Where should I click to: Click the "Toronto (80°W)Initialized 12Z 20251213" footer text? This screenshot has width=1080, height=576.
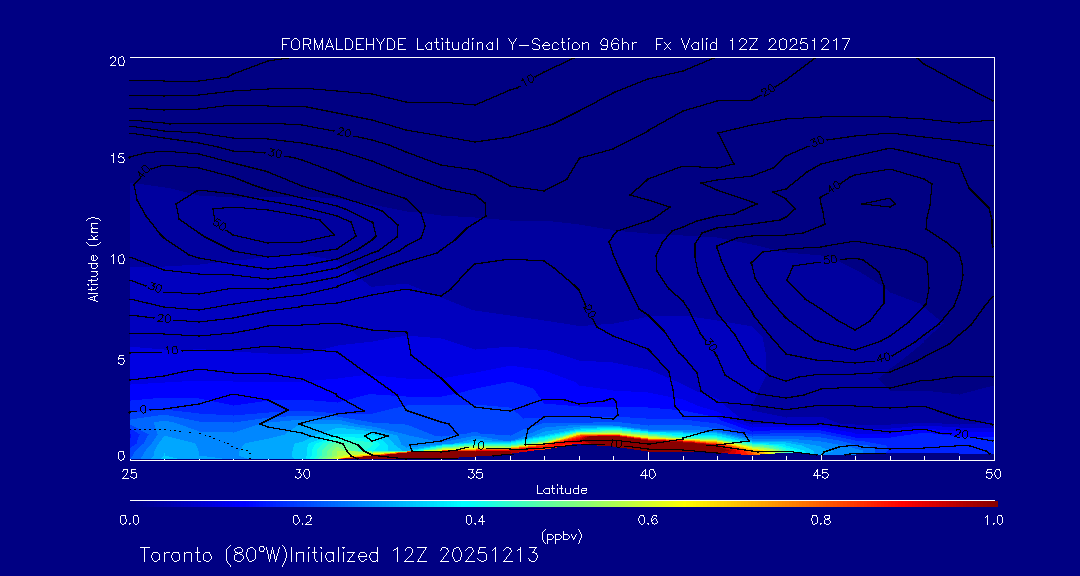click(339, 555)
